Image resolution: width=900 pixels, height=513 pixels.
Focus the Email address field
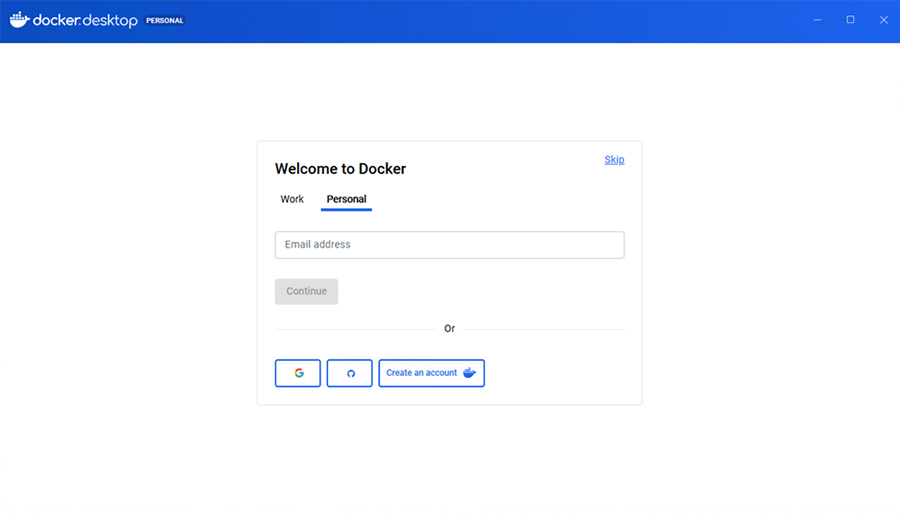point(449,245)
